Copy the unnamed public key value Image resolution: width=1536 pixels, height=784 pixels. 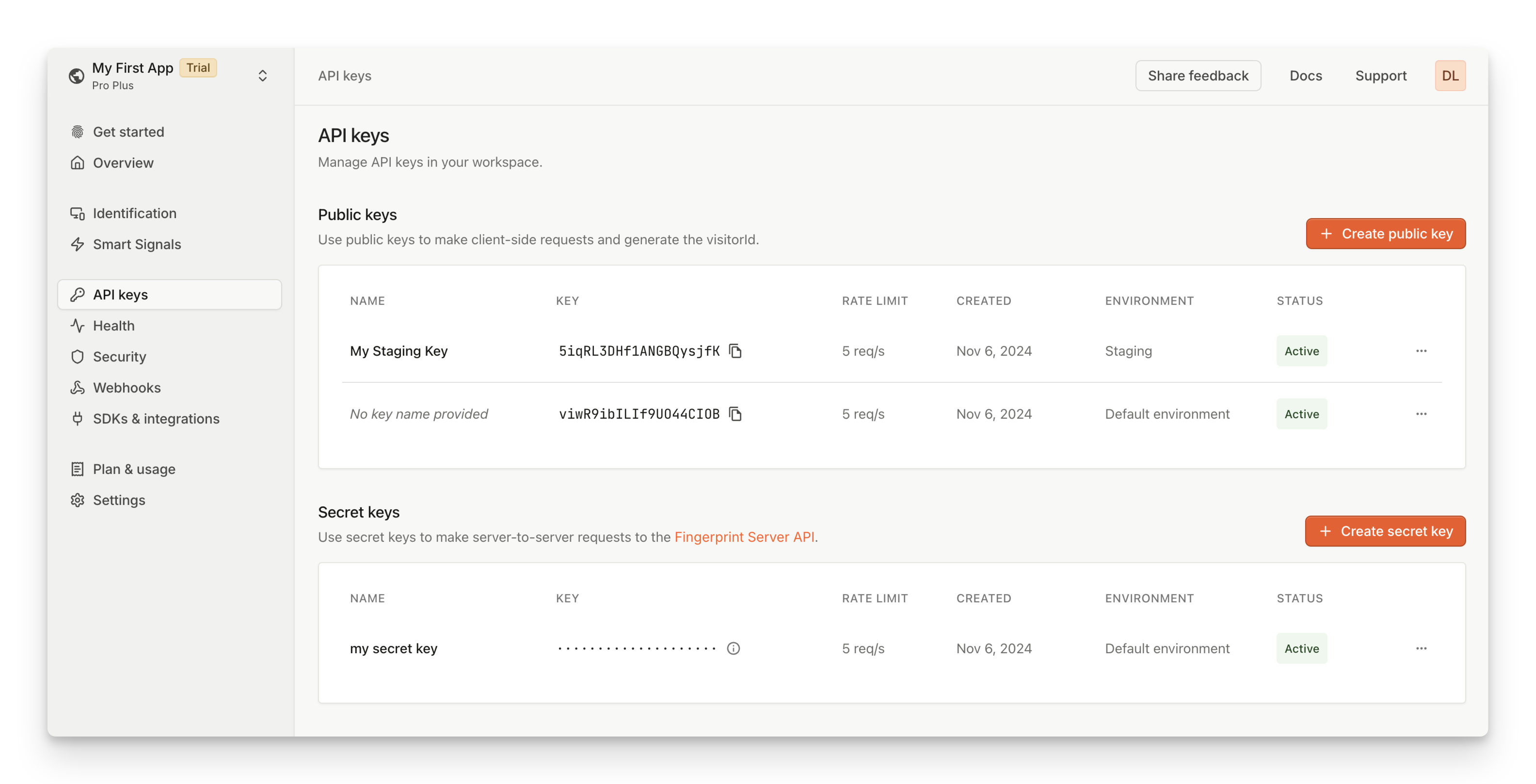click(736, 413)
